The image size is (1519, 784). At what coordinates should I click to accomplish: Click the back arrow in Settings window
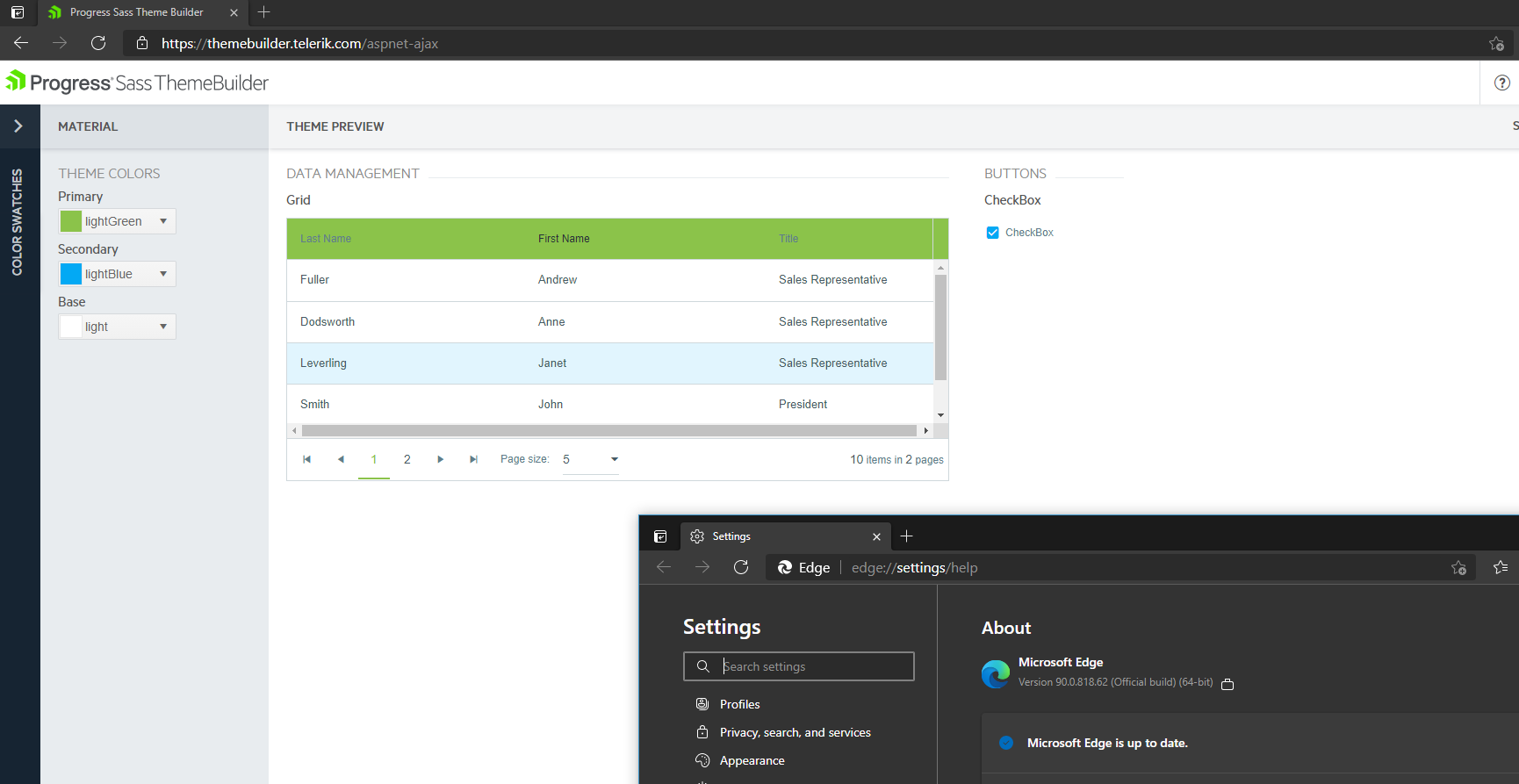[664, 567]
